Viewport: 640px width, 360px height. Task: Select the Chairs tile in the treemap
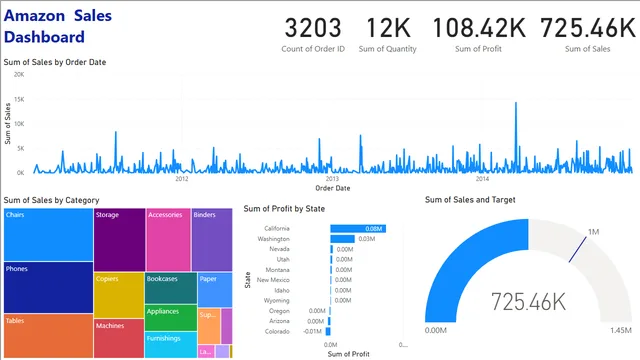pos(49,235)
